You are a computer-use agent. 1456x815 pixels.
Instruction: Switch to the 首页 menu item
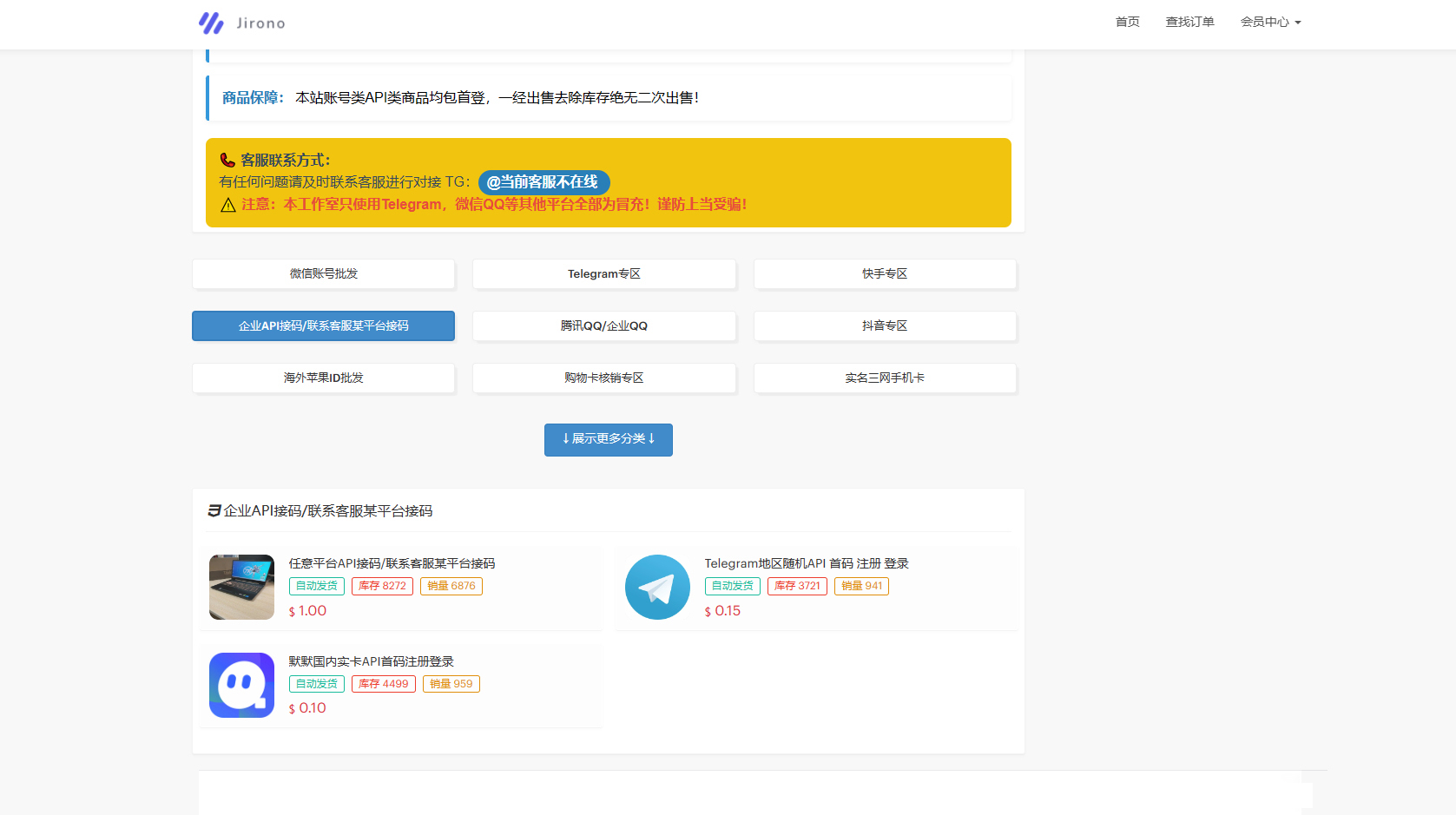pos(1126,22)
